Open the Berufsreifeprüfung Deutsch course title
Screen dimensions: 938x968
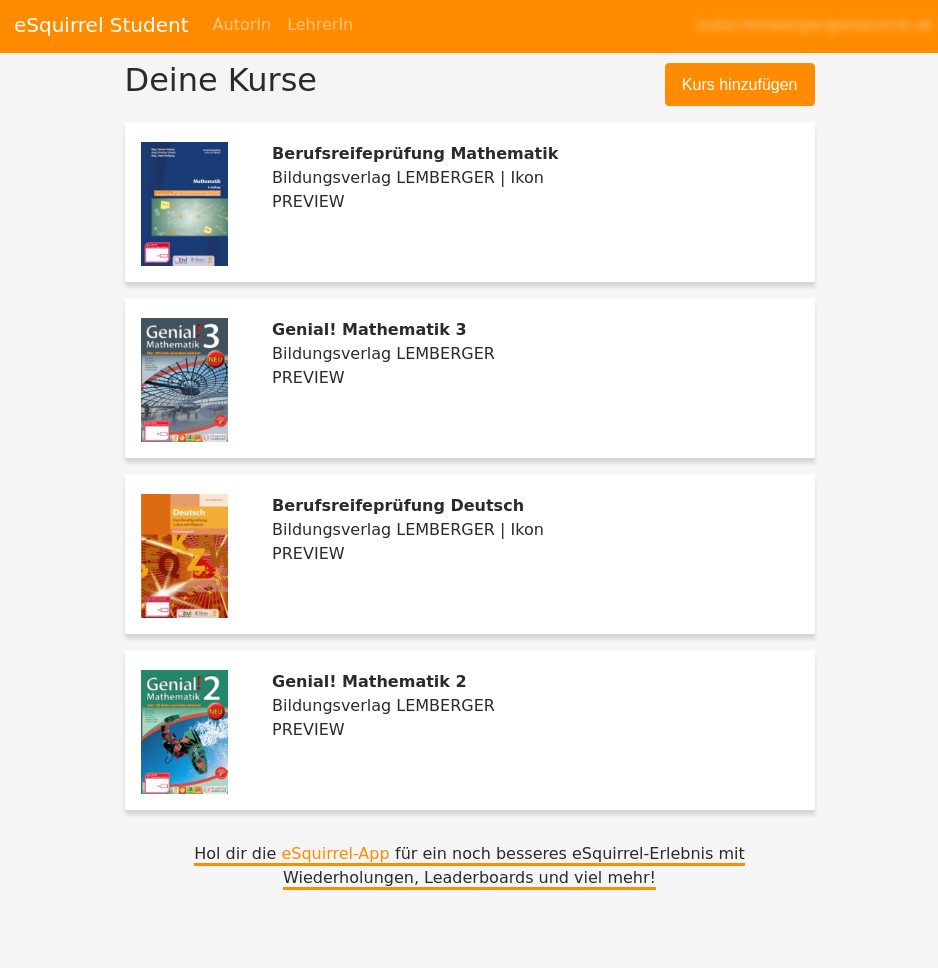[x=397, y=506]
